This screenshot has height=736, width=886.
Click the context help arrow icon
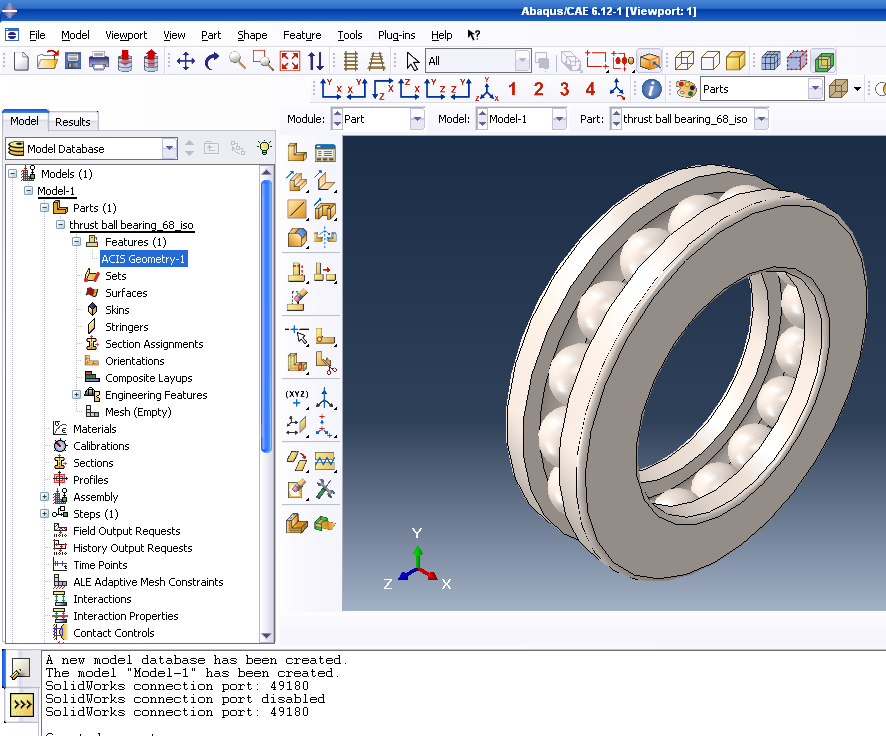[x=474, y=35]
